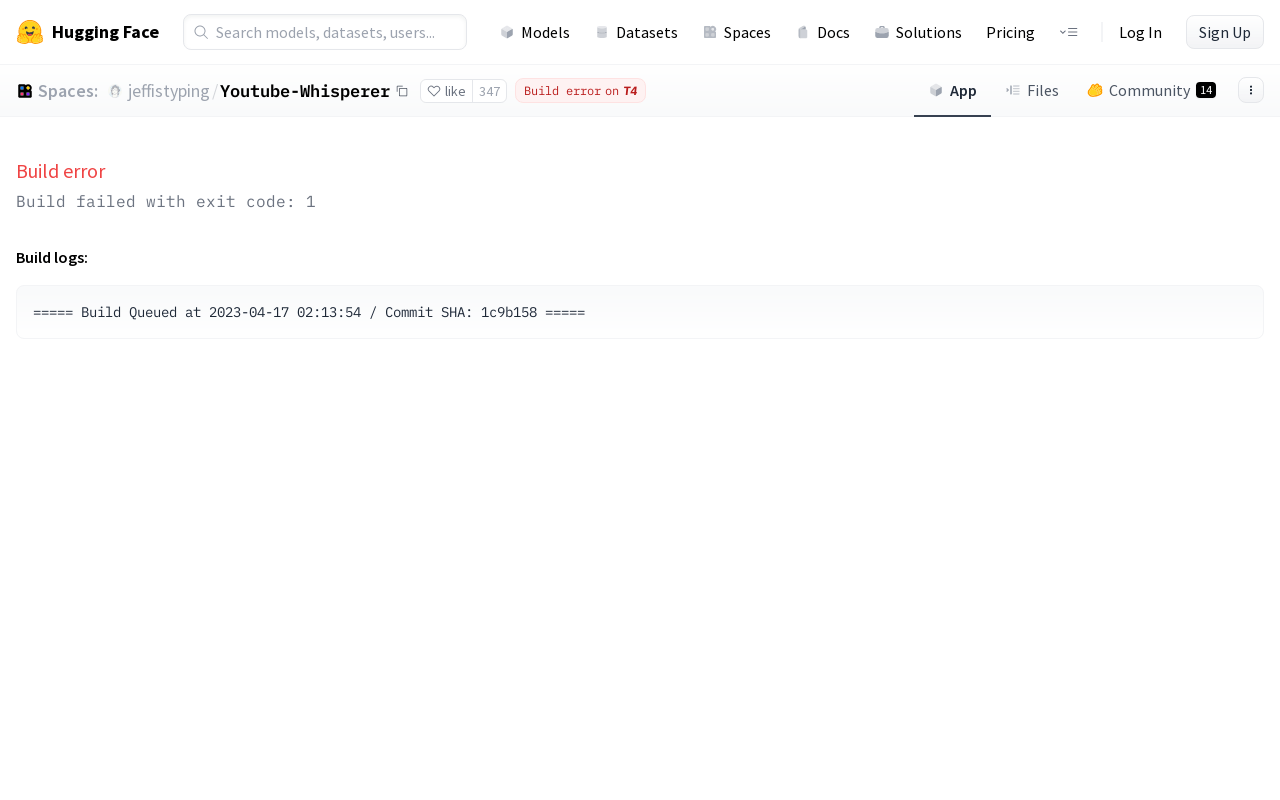Screen dimensions: 1280x800
Task: Click the Sign Up button
Action: click(1225, 32)
